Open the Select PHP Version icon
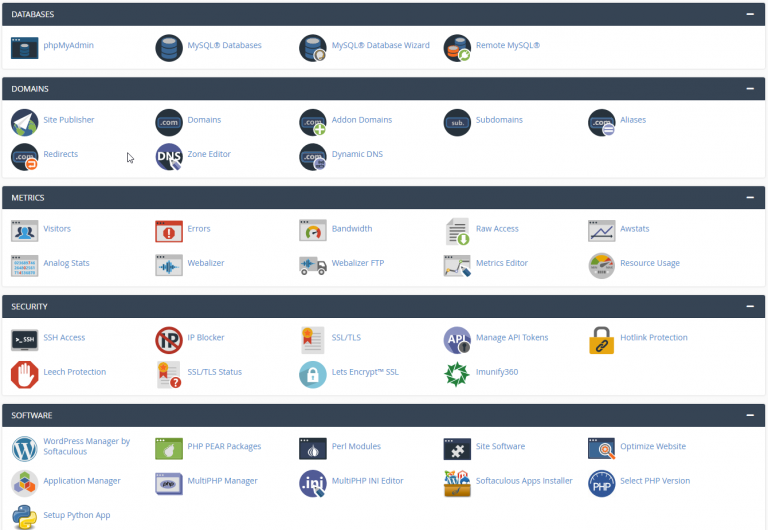 (x=601, y=482)
